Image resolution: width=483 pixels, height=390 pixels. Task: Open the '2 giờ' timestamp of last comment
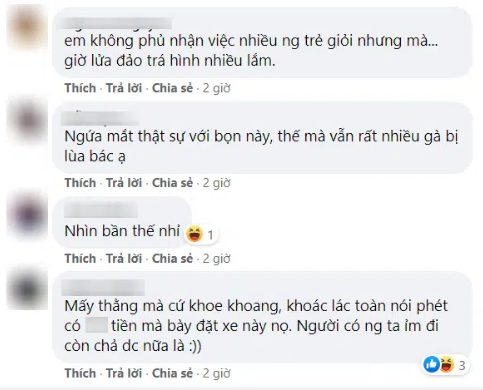pyautogui.click(x=217, y=373)
